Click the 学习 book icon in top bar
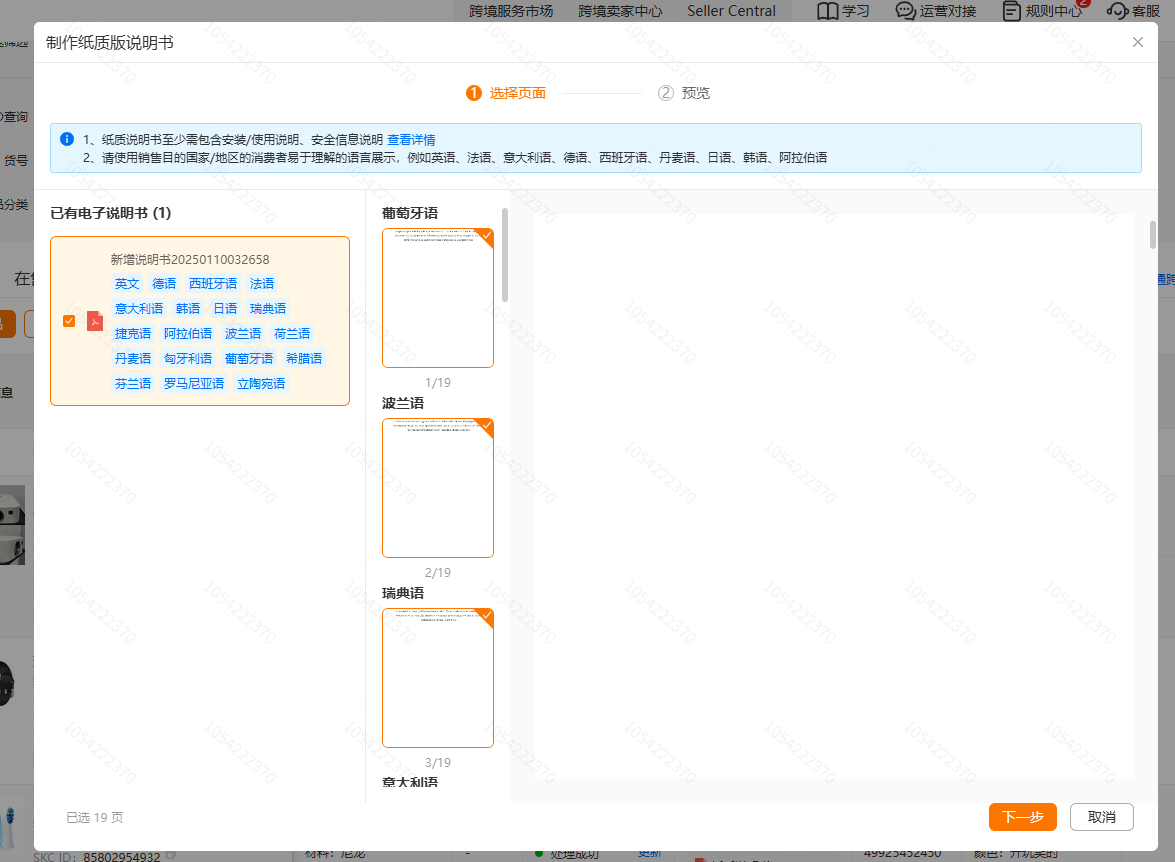The width and height of the screenshot is (1175, 862). (x=827, y=11)
